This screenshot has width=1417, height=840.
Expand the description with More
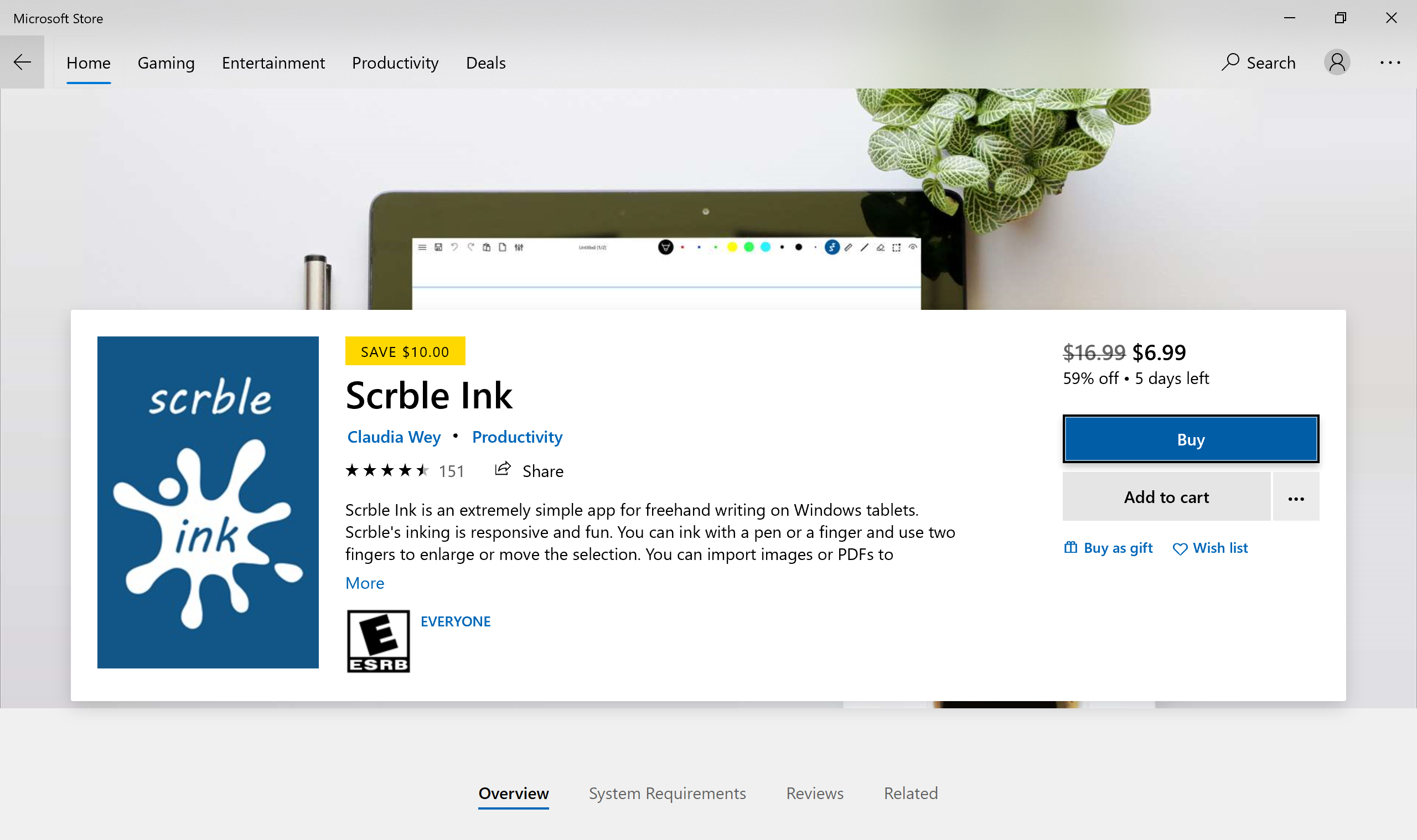coord(365,583)
